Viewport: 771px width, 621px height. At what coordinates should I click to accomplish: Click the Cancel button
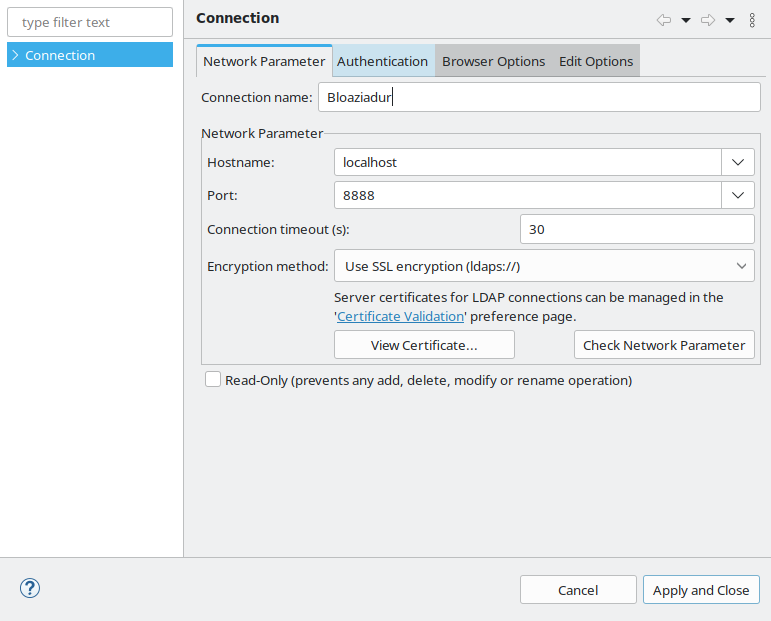point(578,590)
